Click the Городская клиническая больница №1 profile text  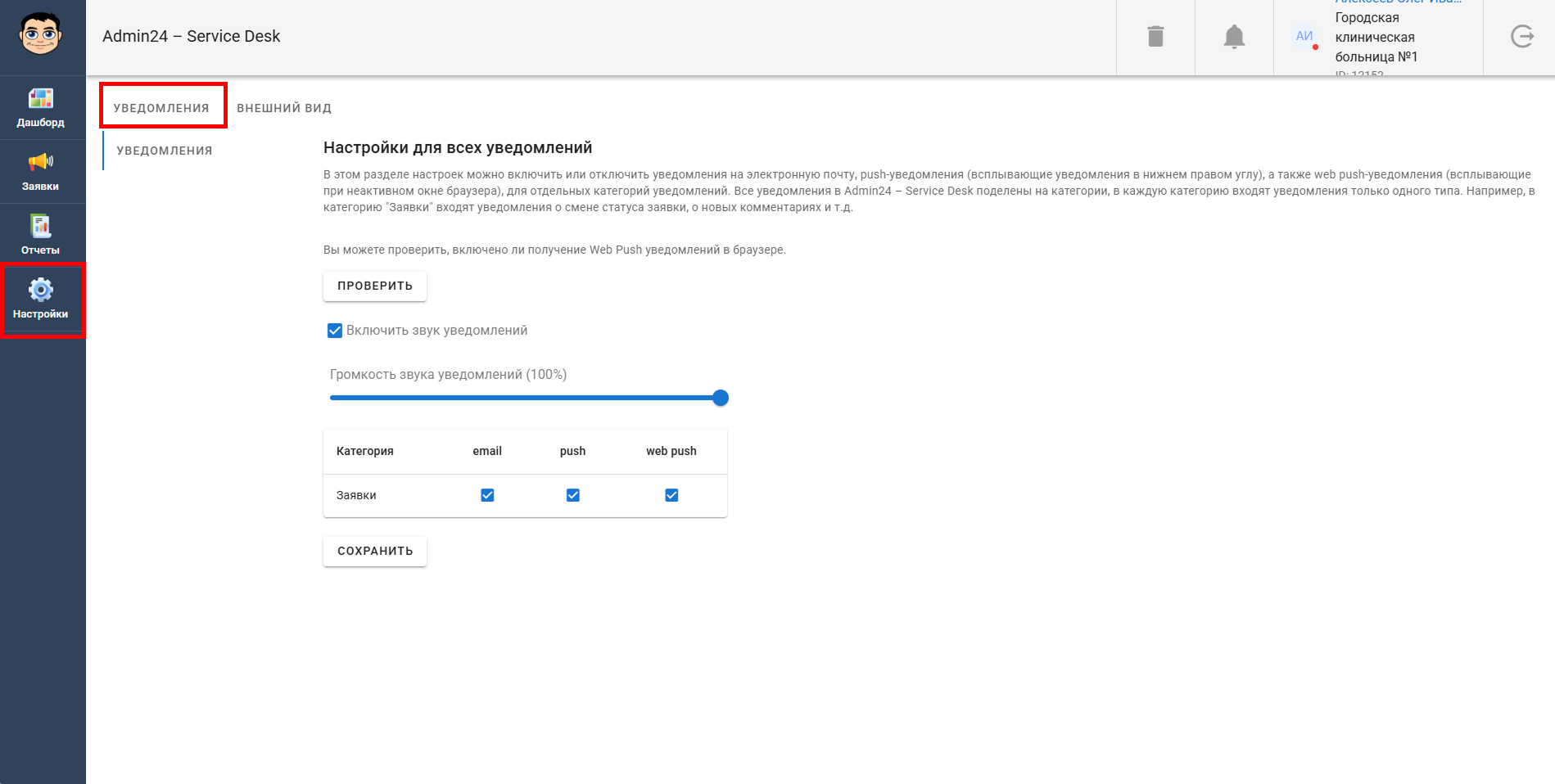point(1376,38)
